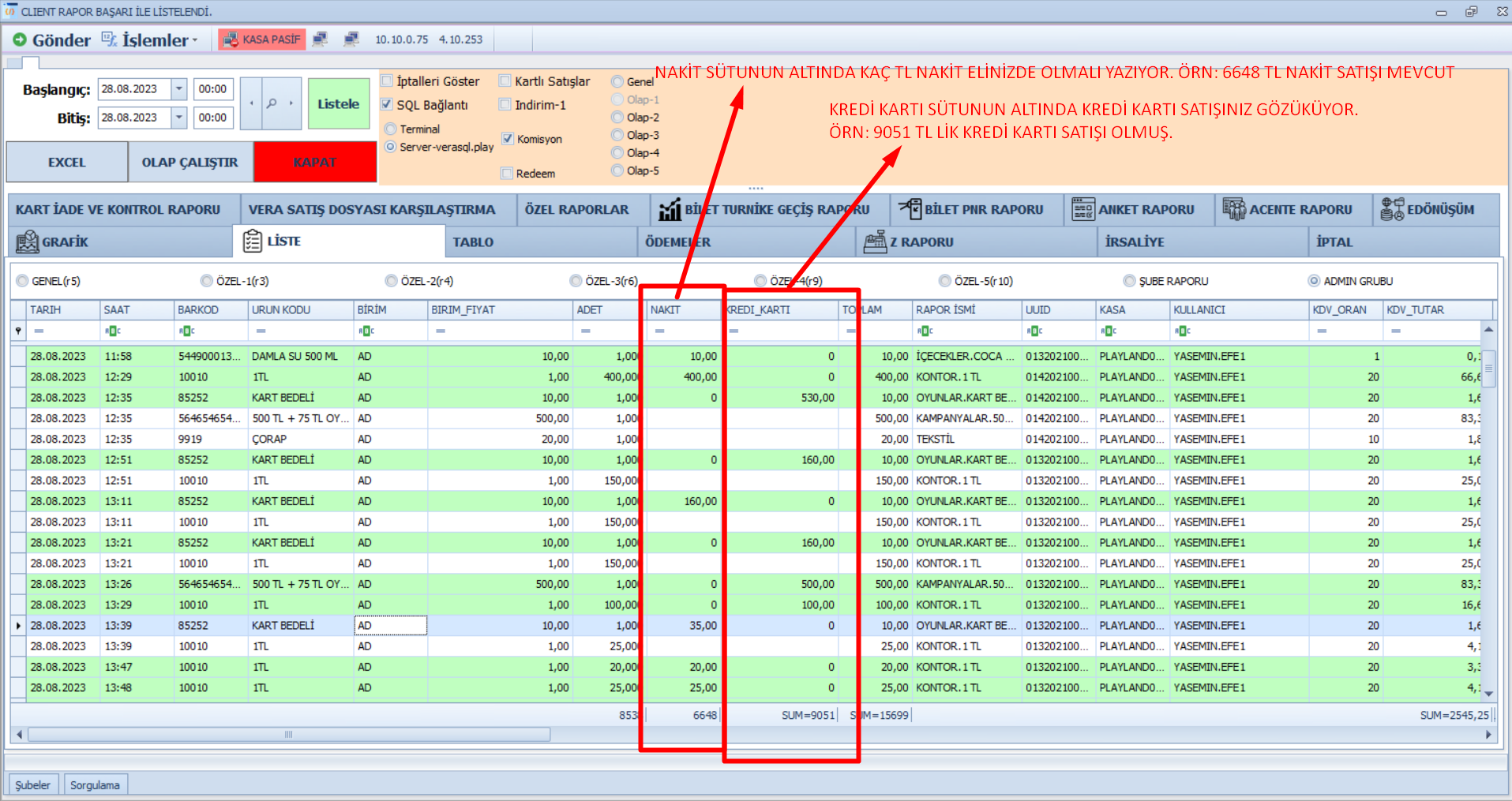Switch to the TABLO tab

[x=473, y=242]
